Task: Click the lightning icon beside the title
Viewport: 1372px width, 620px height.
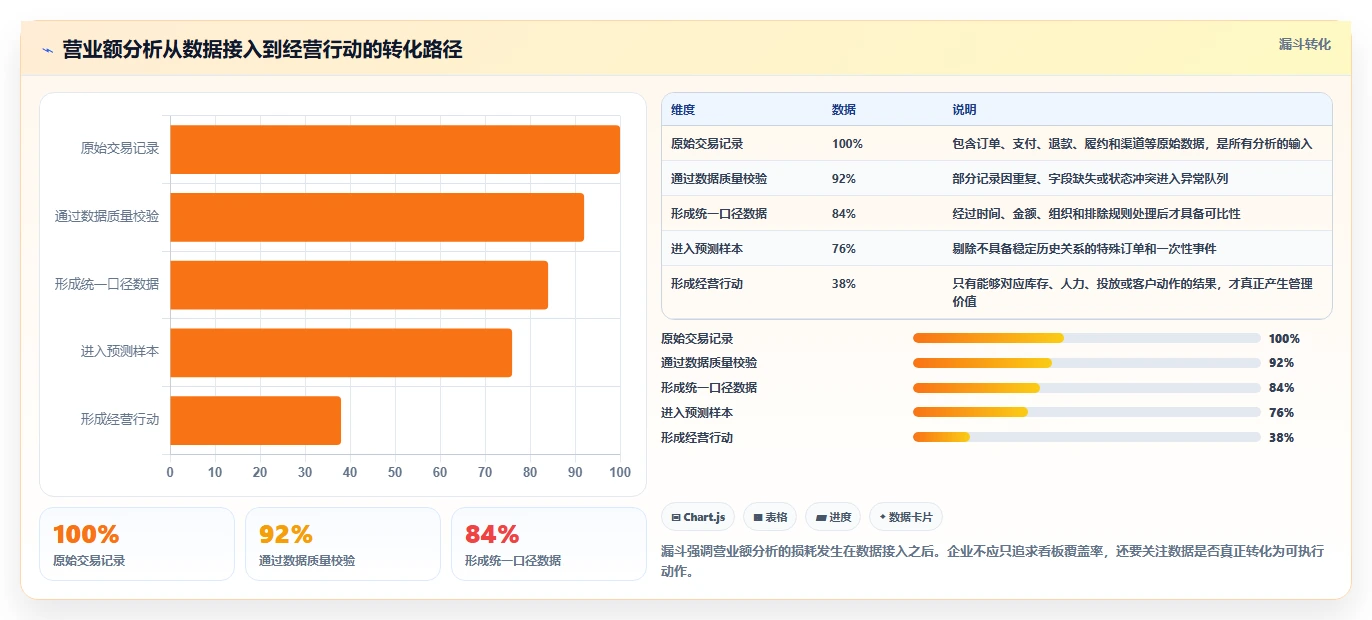Action: (47, 50)
